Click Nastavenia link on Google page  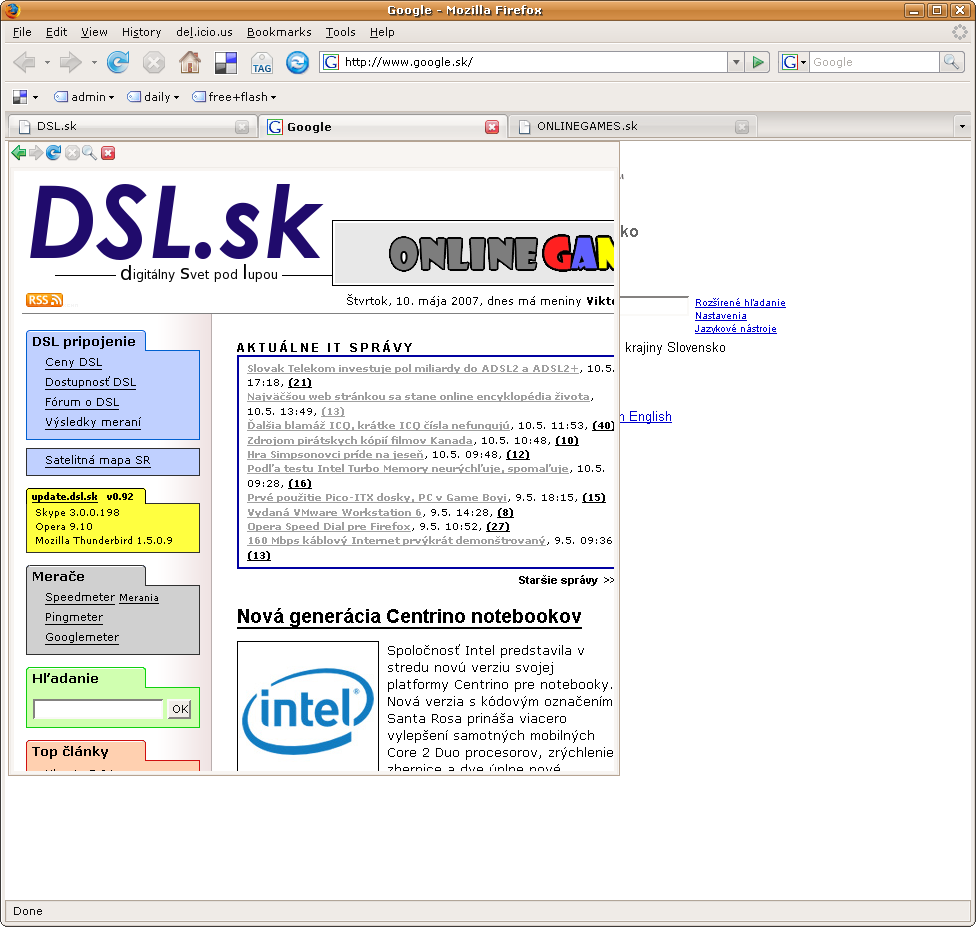click(x=721, y=316)
